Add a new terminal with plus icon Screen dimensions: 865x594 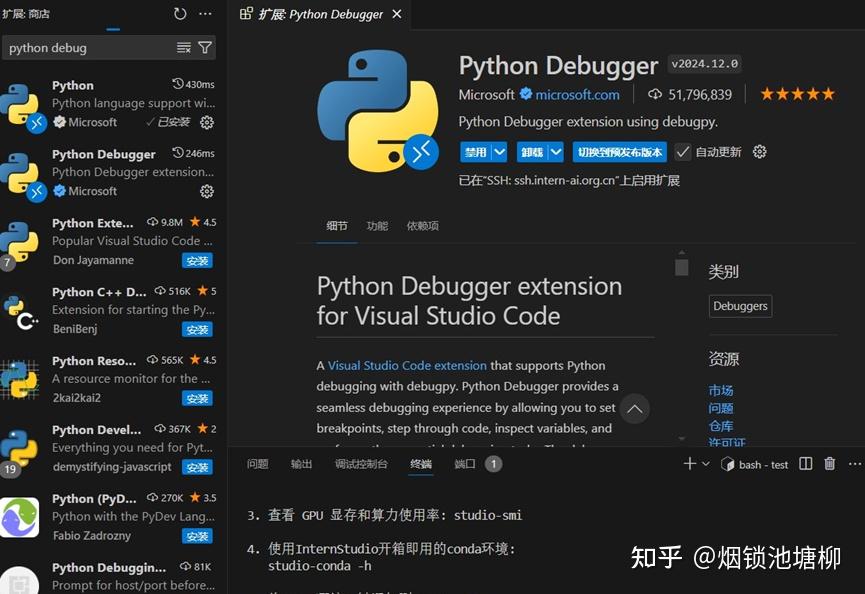(689, 464)
